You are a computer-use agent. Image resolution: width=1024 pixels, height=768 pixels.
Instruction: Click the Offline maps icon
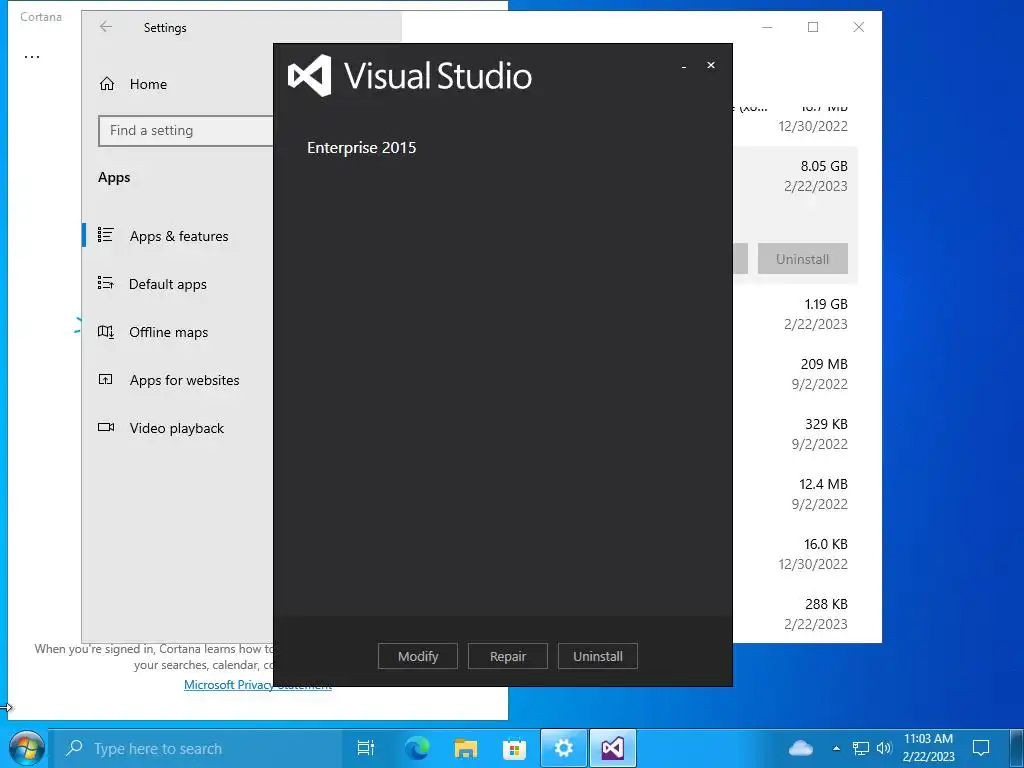coord(106,331)
